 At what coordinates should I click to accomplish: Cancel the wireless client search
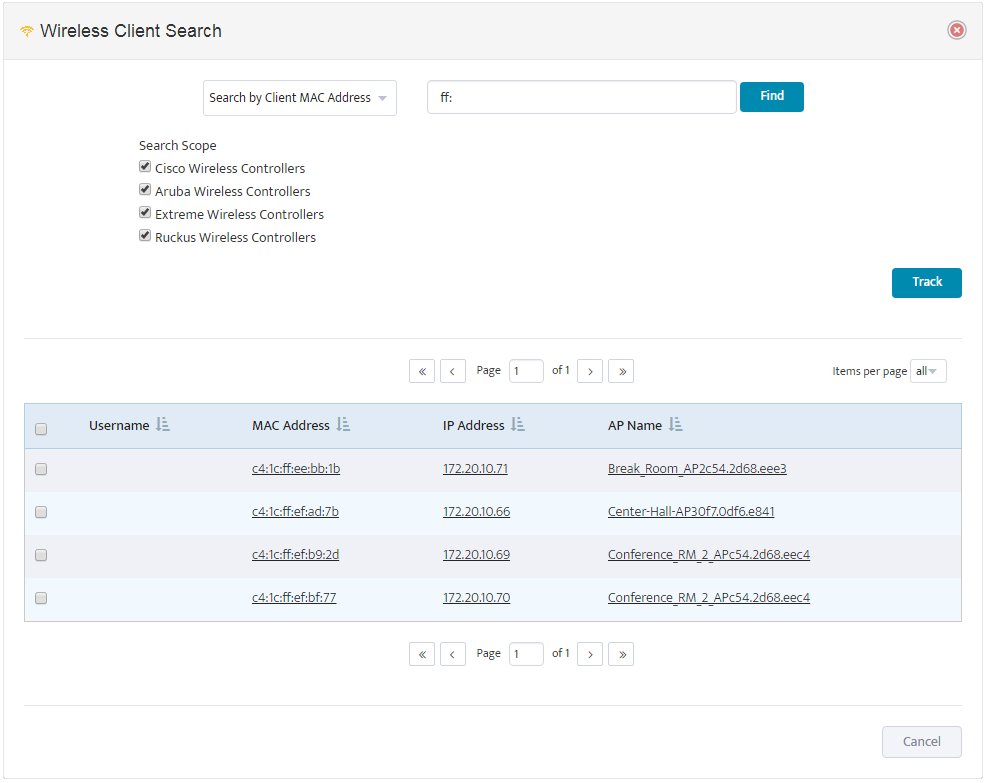click(x=922, y=741)
